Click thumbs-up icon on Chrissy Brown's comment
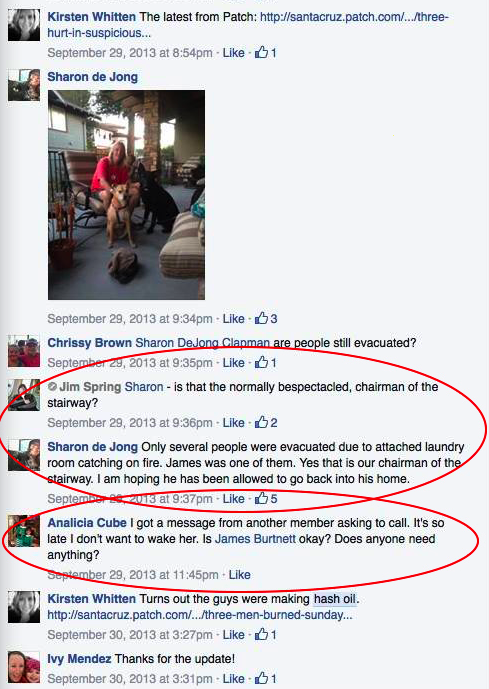 coord(261,362)
